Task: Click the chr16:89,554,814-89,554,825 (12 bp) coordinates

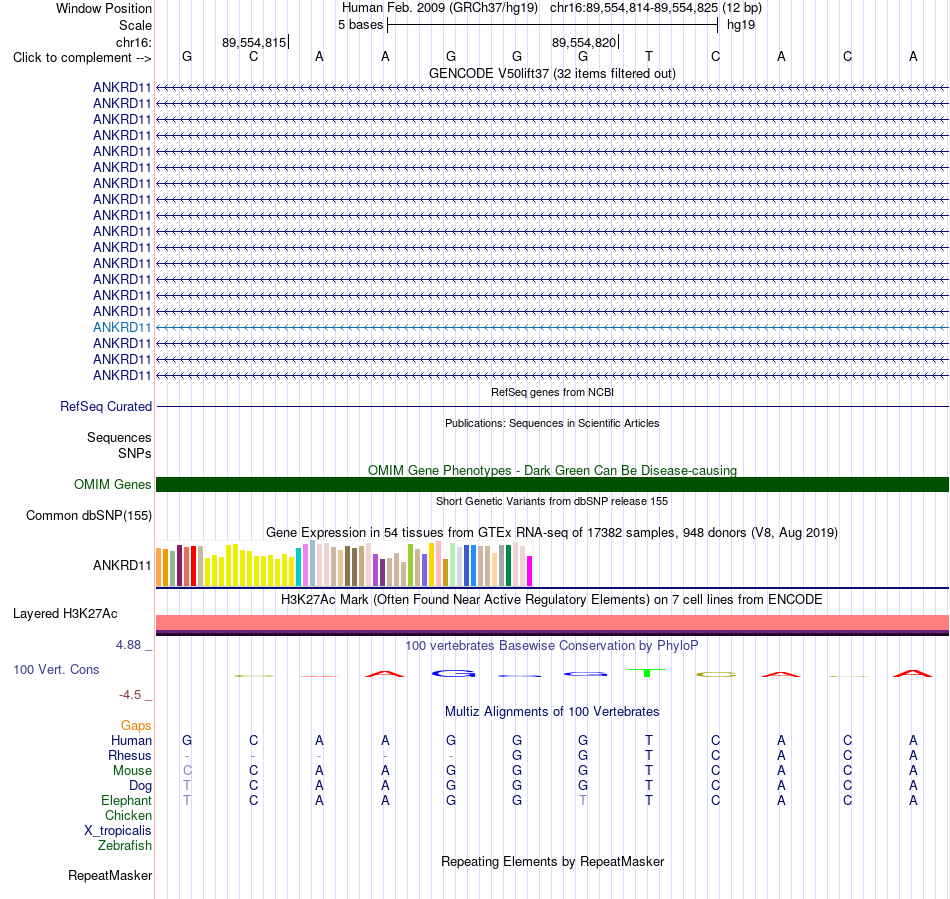Action: [x=656, y=8]
